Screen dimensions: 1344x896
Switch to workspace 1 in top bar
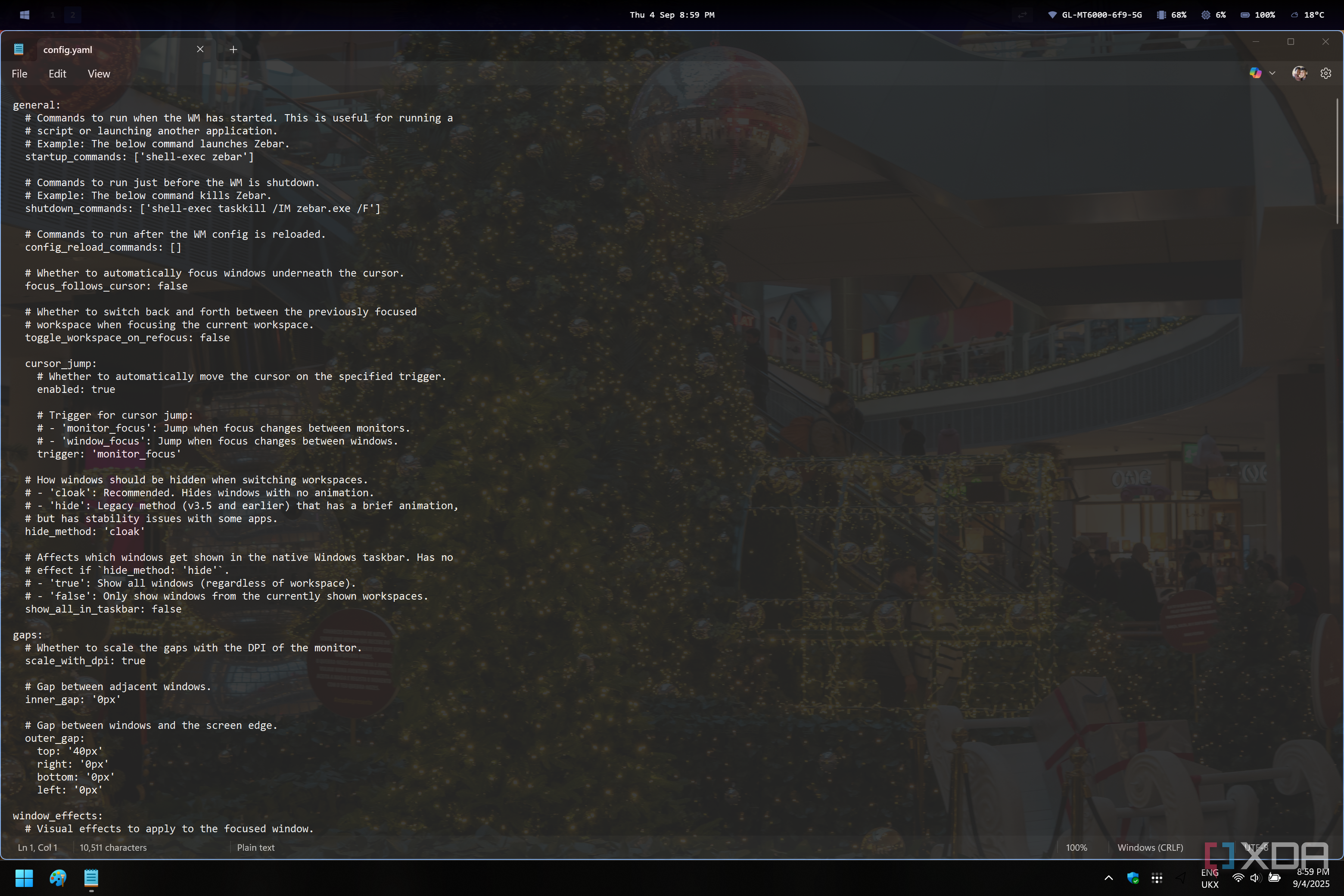(x=53, y=15)
